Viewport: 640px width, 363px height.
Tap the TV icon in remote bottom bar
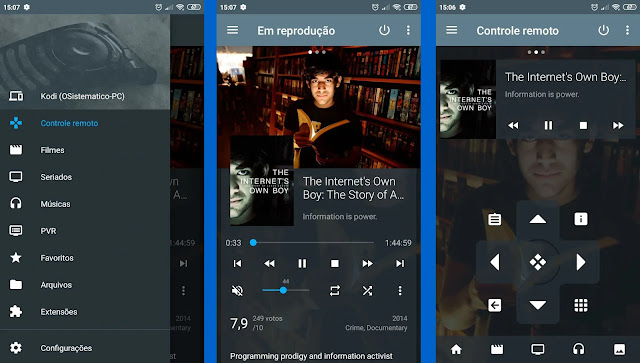tap(538, 349)
